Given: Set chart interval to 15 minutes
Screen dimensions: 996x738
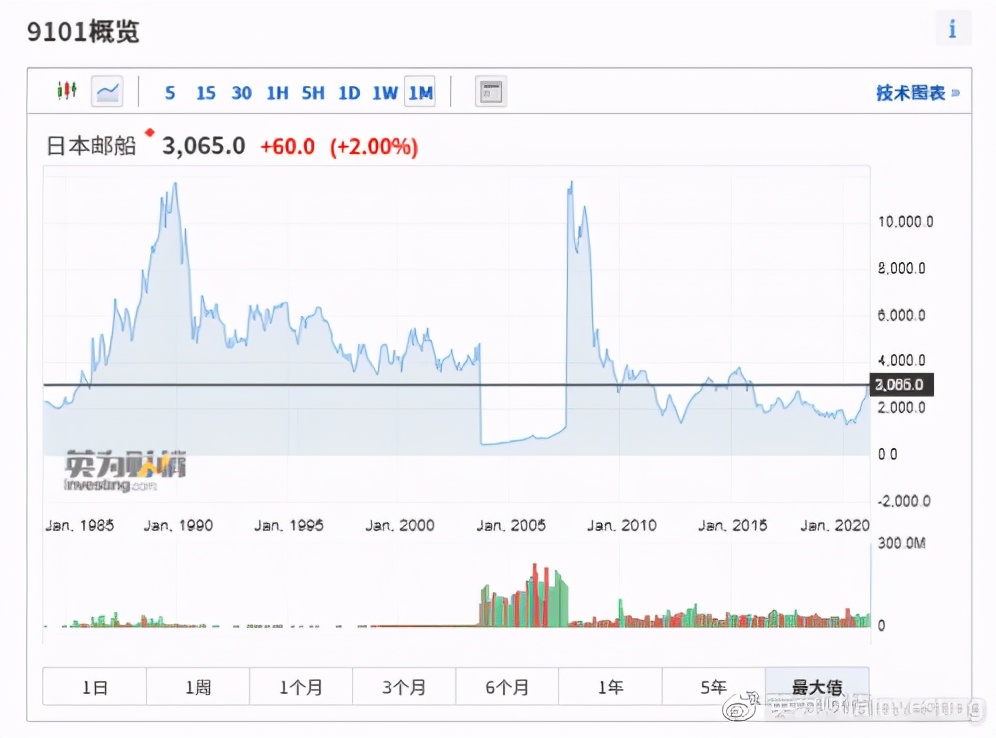Looking at the screenshot, I should coord(205,93).
